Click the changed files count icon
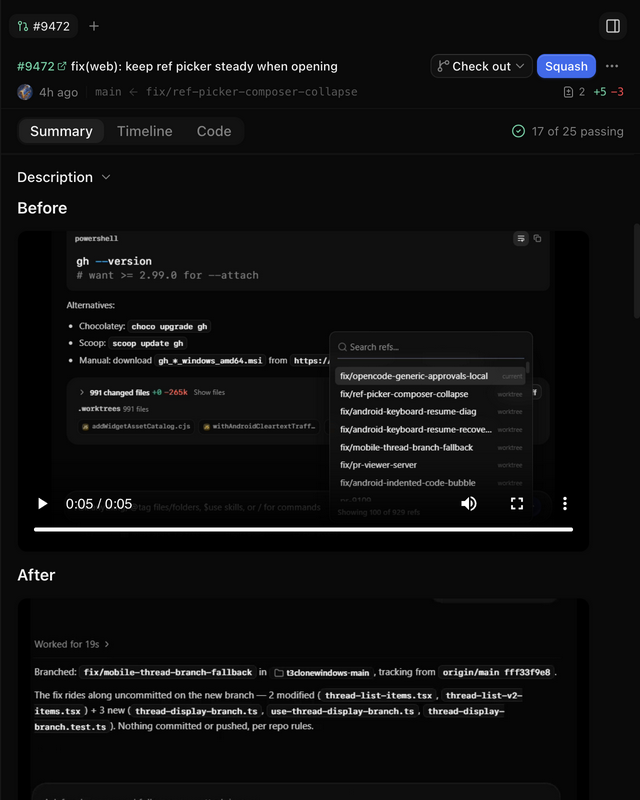Image resolution: width=640 pixels, height=800 pixels. point(568,92)
